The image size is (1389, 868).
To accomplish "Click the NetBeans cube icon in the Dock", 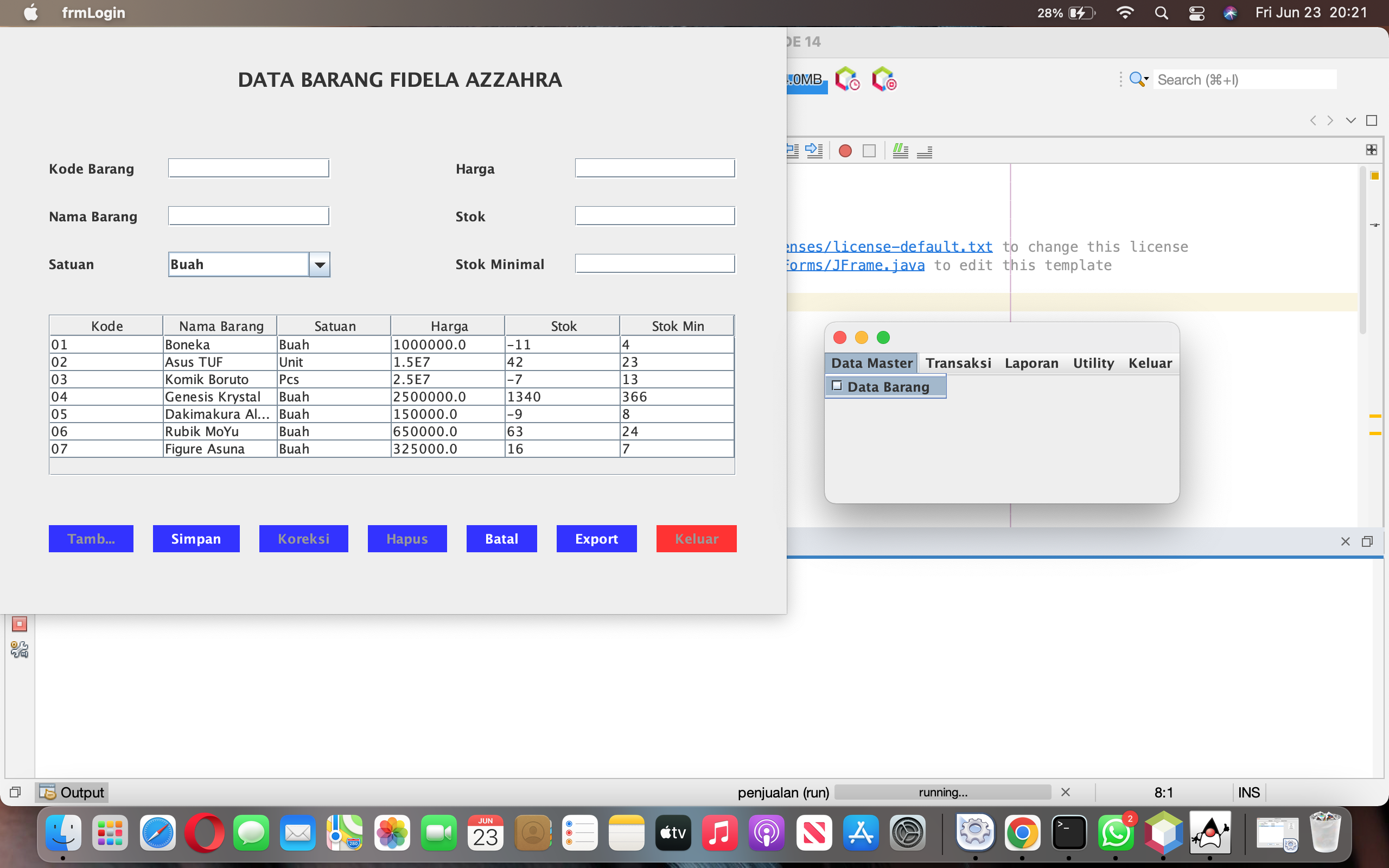I will pyautogui.click(x=1164, y=832).
